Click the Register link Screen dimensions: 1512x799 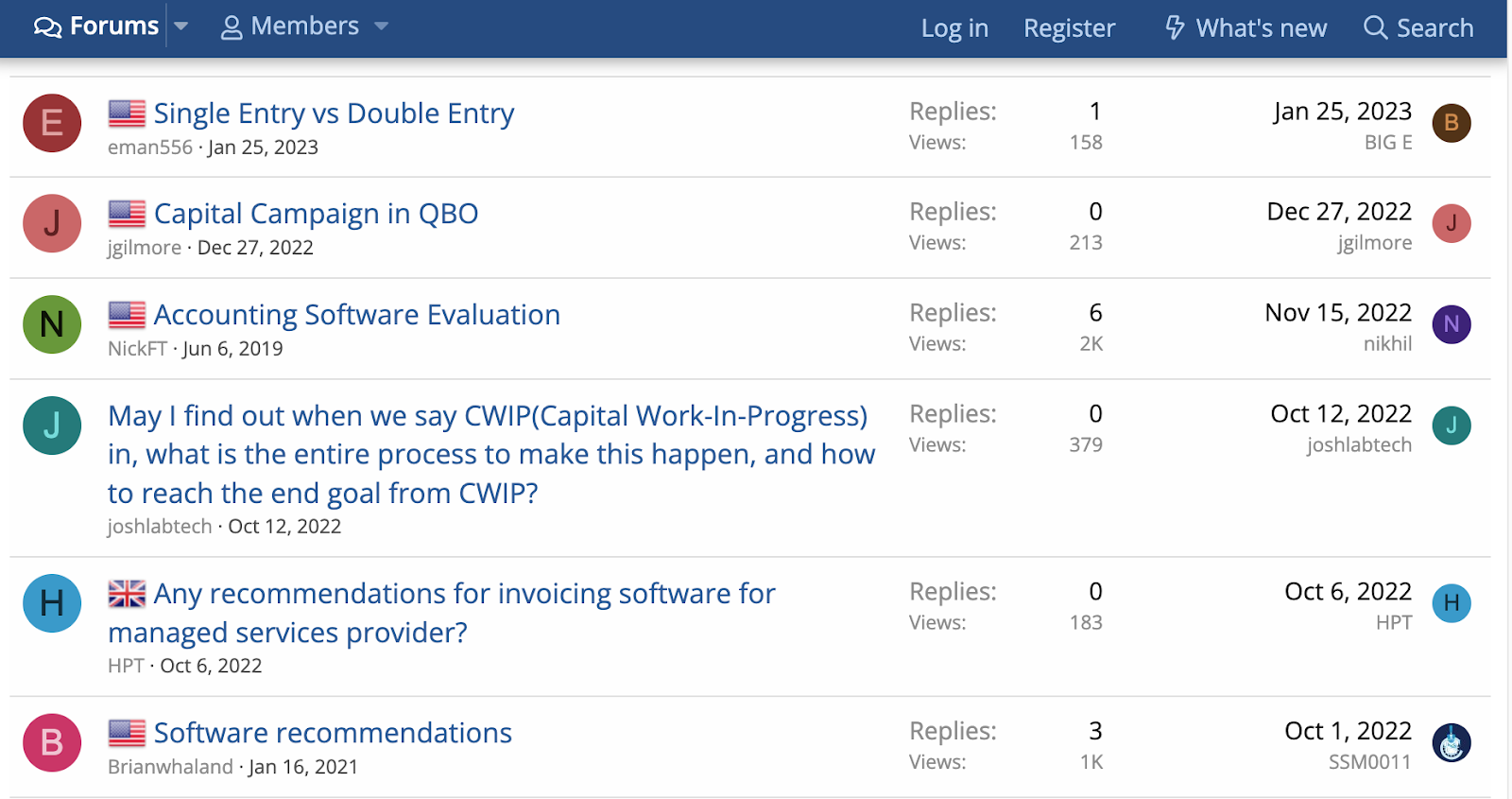click(x=1069, y=27)
